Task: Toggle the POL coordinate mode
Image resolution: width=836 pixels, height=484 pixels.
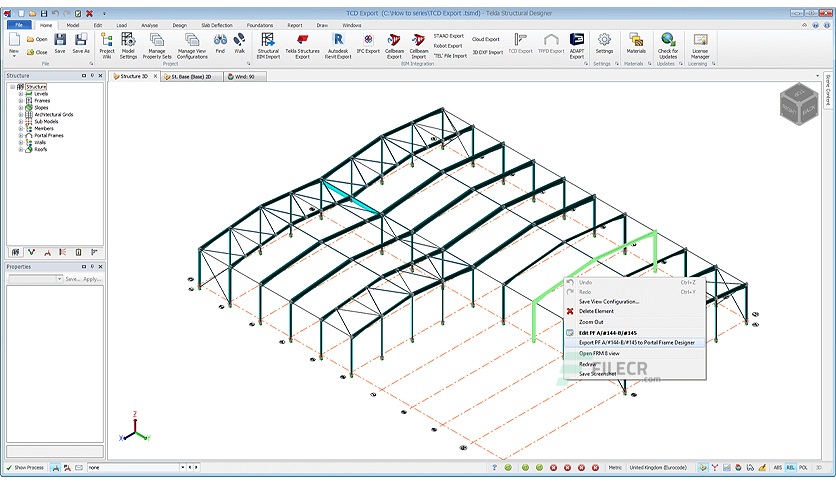Action: [803, 467]
